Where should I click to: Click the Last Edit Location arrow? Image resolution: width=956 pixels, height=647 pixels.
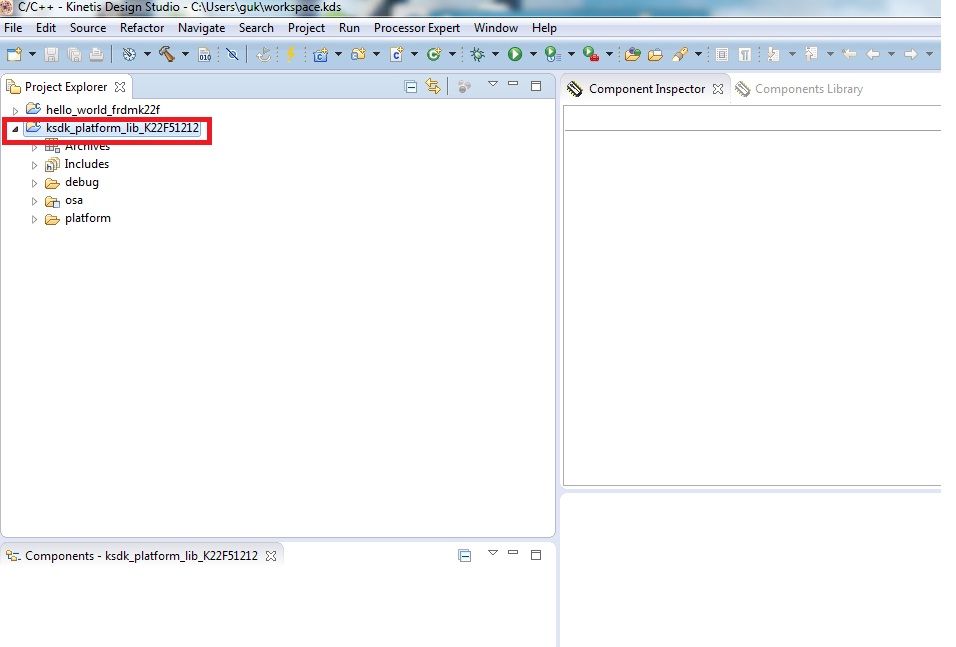(x=849, y=54)
